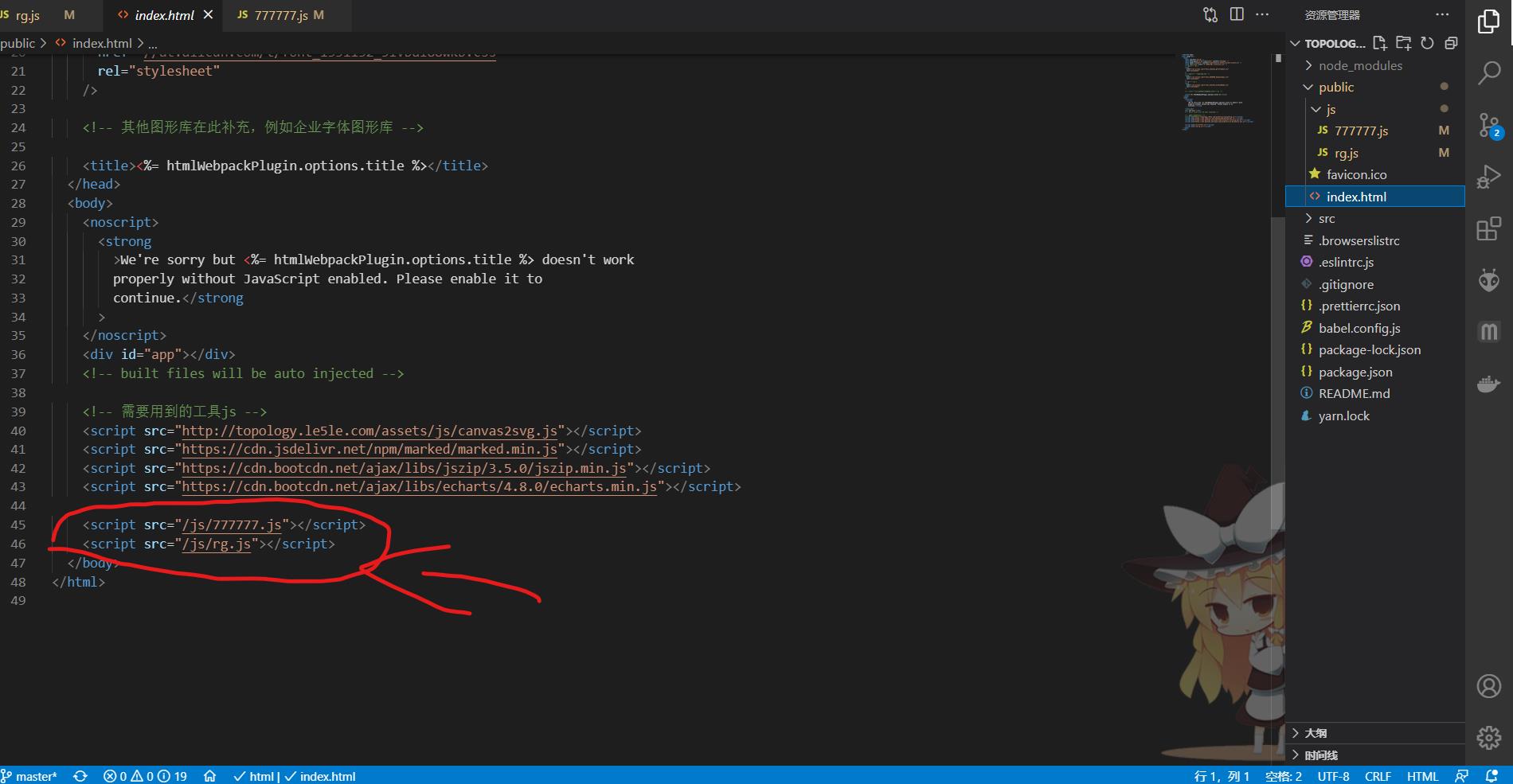1513x784 pixels.
Task: Click New Folder icon in explorer header
Action: pos(1403,43)
